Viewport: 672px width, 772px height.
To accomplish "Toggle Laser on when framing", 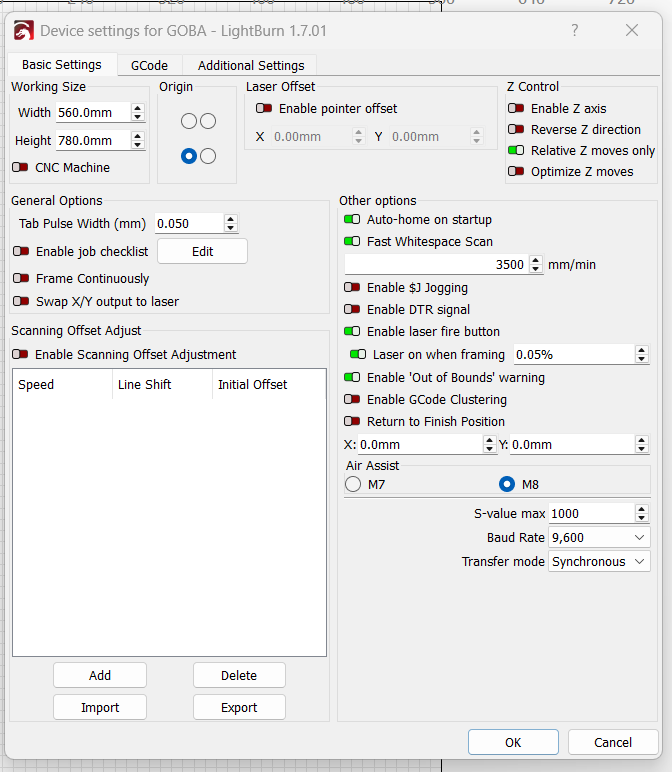I will [x=358, y=354].
